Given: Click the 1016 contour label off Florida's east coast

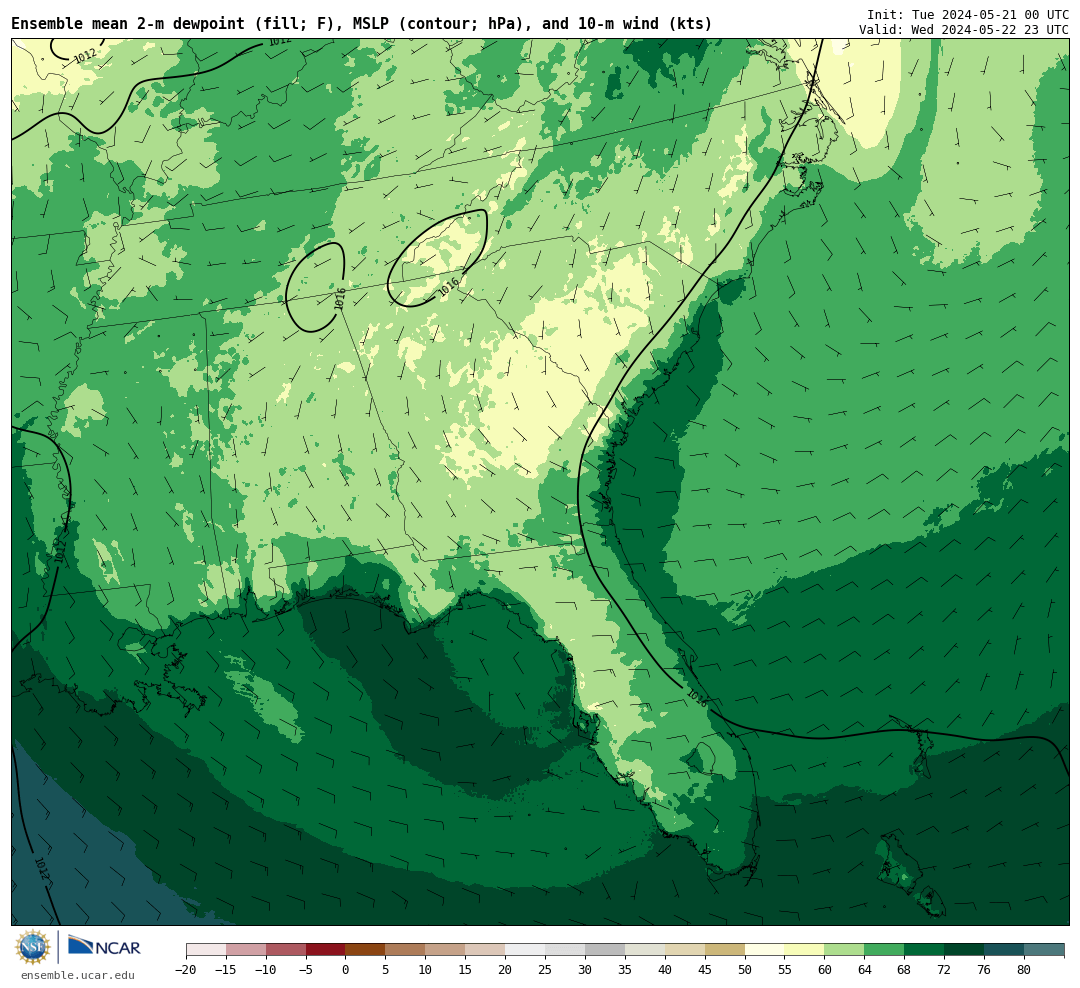Looking at the screenshot, I should coord(697,699).
